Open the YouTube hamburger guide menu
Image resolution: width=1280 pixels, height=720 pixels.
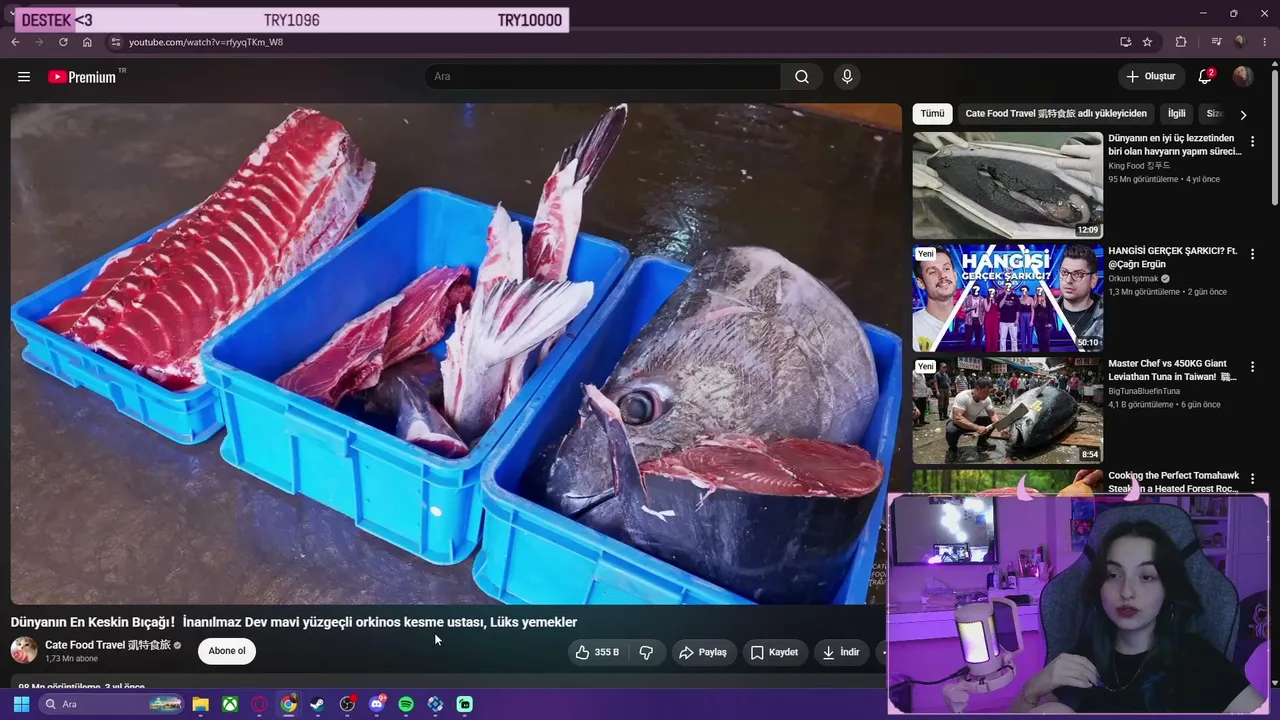pyautogui.click(x=24, y=77)
